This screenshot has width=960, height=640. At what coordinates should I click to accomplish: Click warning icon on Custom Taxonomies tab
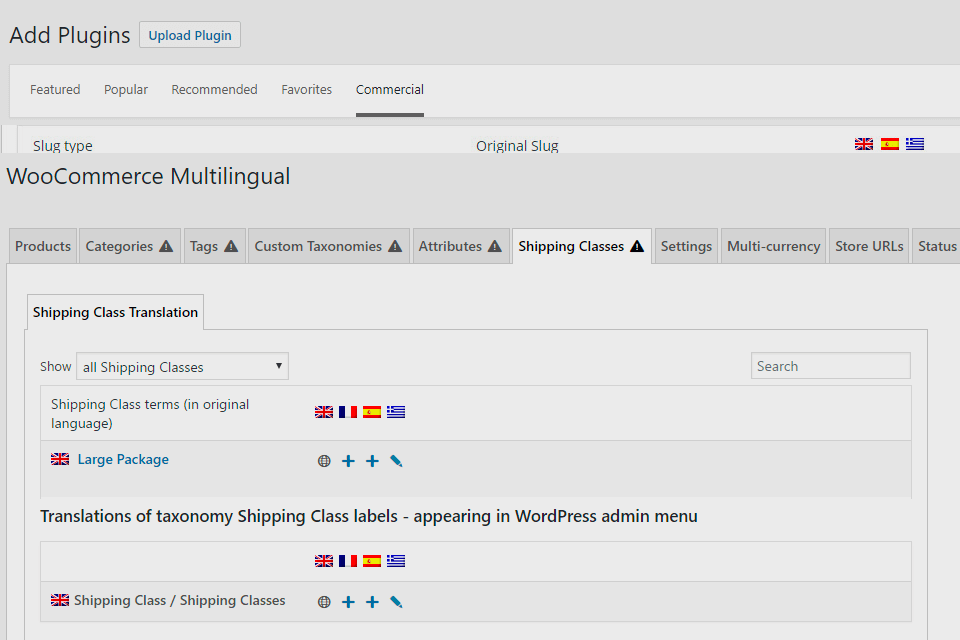[x=396, y=246]
